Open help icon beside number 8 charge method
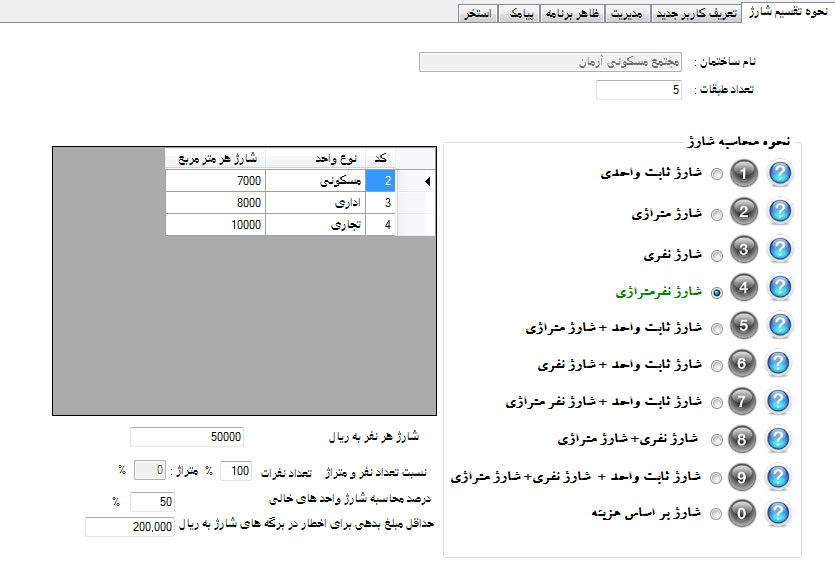The image size is (835, 561). click(778, 438)
